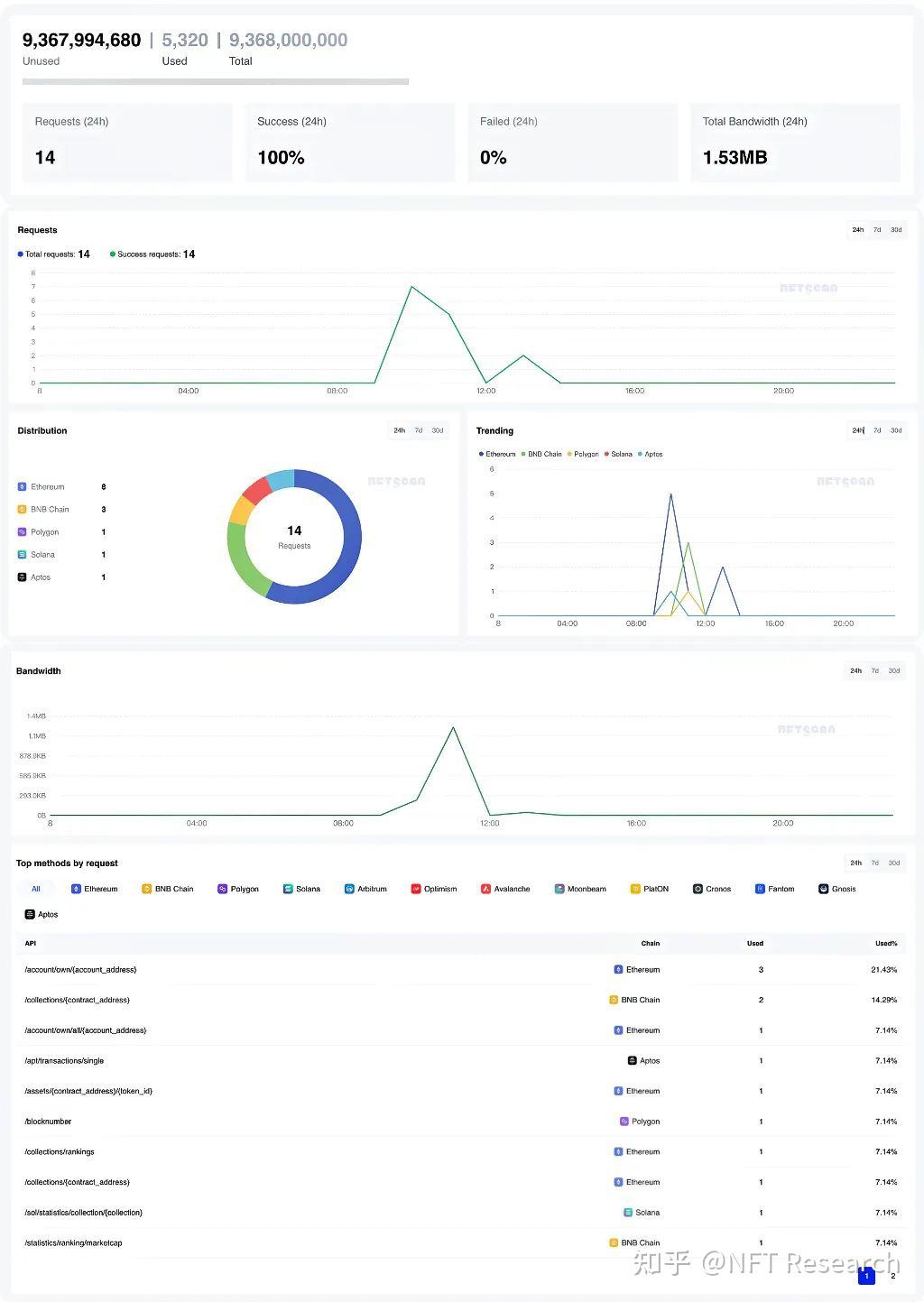Click the quota usage progress bar
The image size is (924, 1302).
click(x=216, y=81)
